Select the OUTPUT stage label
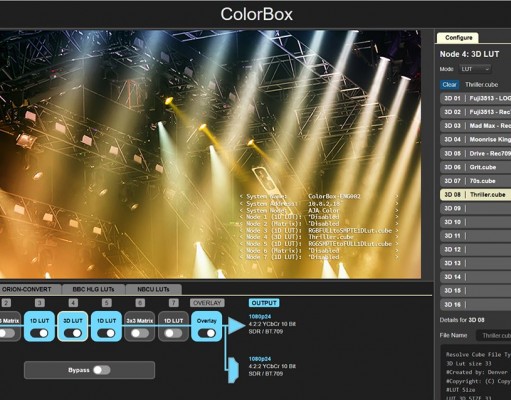This screenshot has width=511, height=400. 264,303
